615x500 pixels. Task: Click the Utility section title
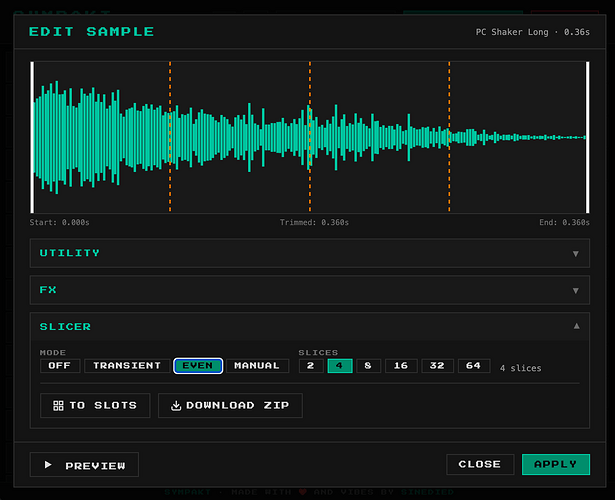pyautogui.click(x=70, y=253)
